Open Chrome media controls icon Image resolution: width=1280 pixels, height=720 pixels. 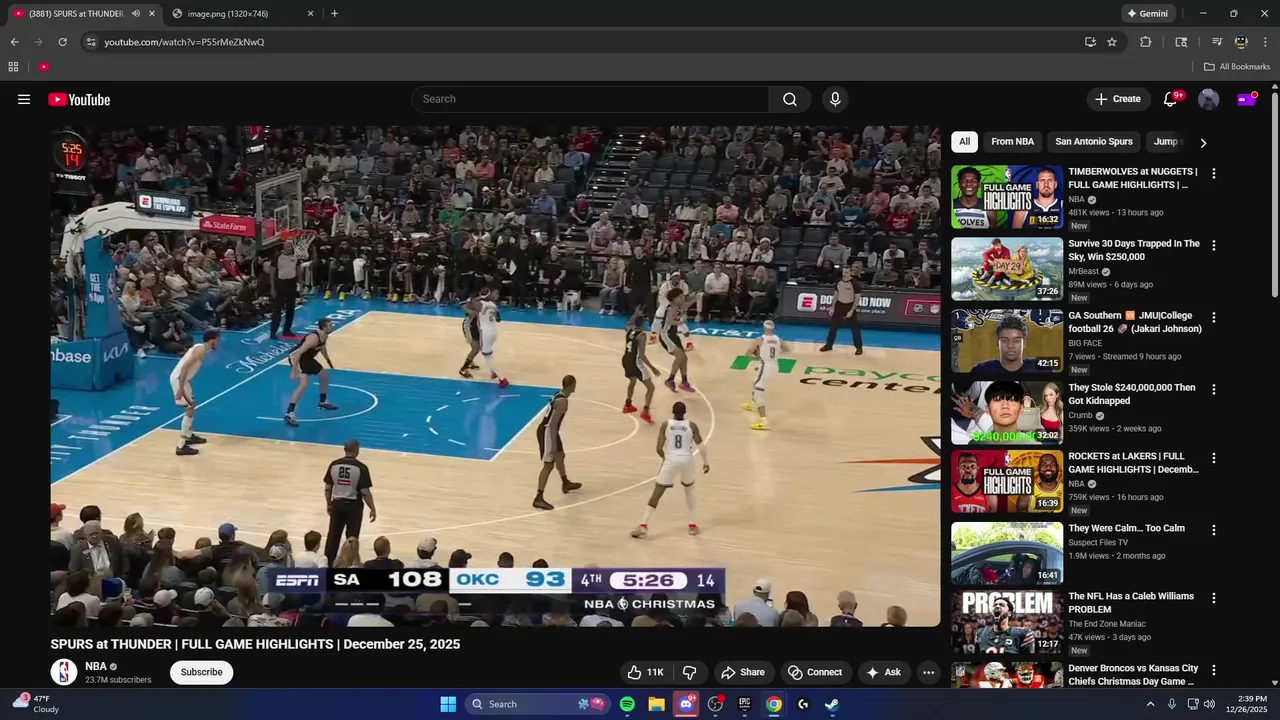point(1217,42)
